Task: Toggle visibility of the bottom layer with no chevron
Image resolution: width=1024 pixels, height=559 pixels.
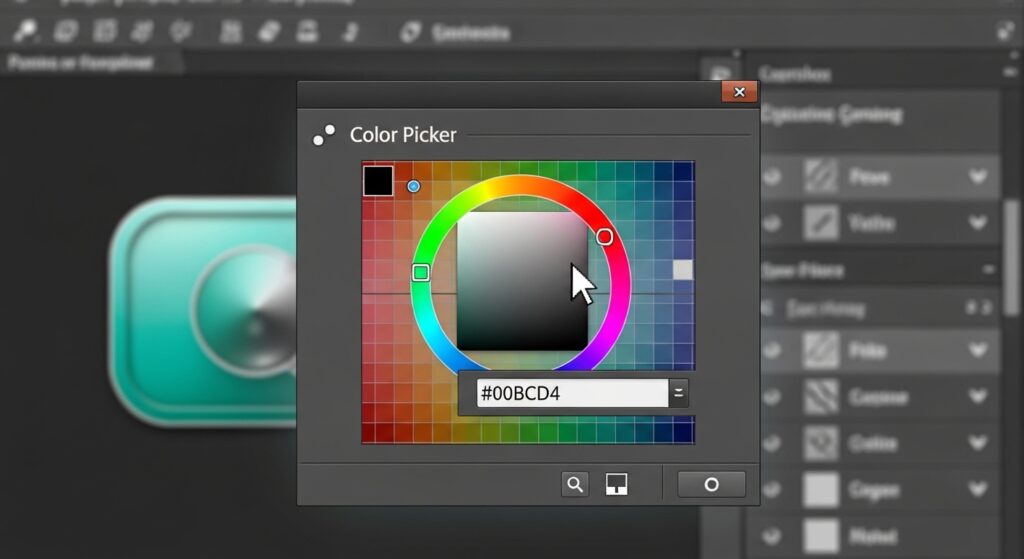Action: click(772, 536)
